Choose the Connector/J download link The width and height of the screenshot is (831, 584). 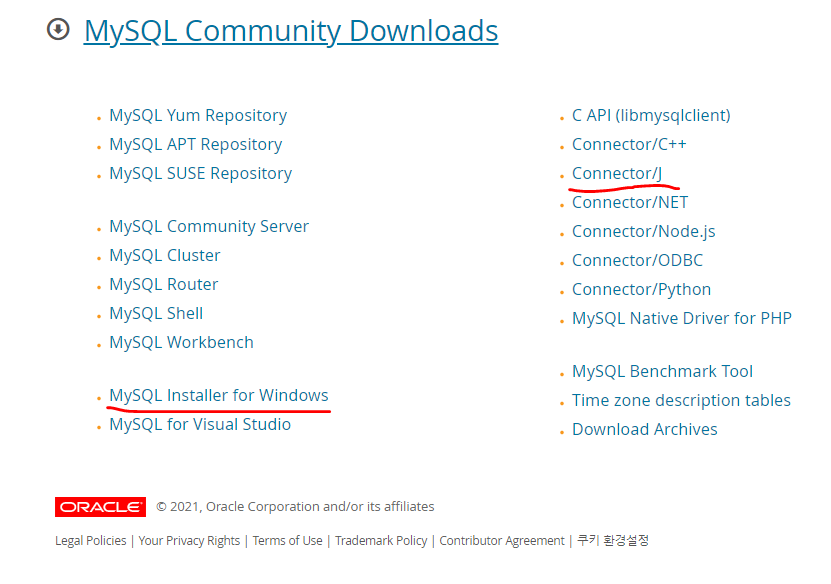[x=617, y=174]
